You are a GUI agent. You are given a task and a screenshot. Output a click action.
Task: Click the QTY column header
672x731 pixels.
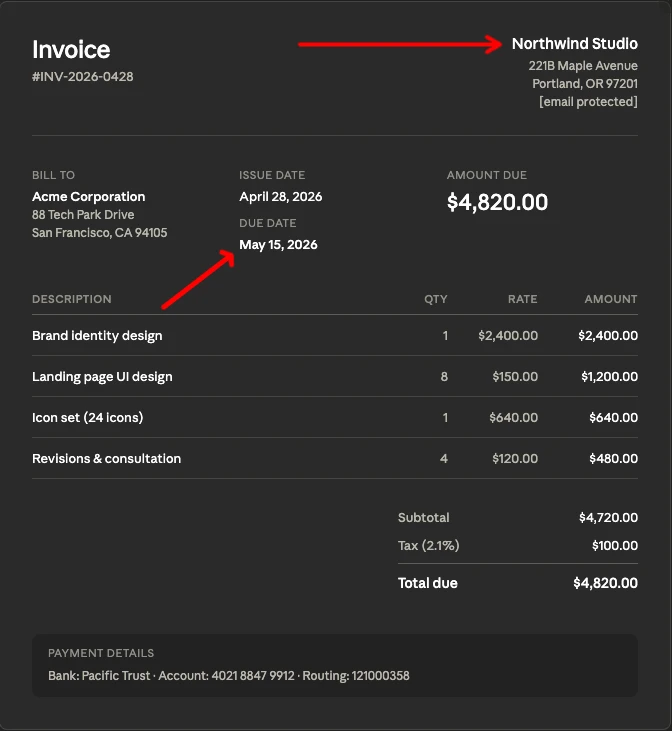pos(436,299)
